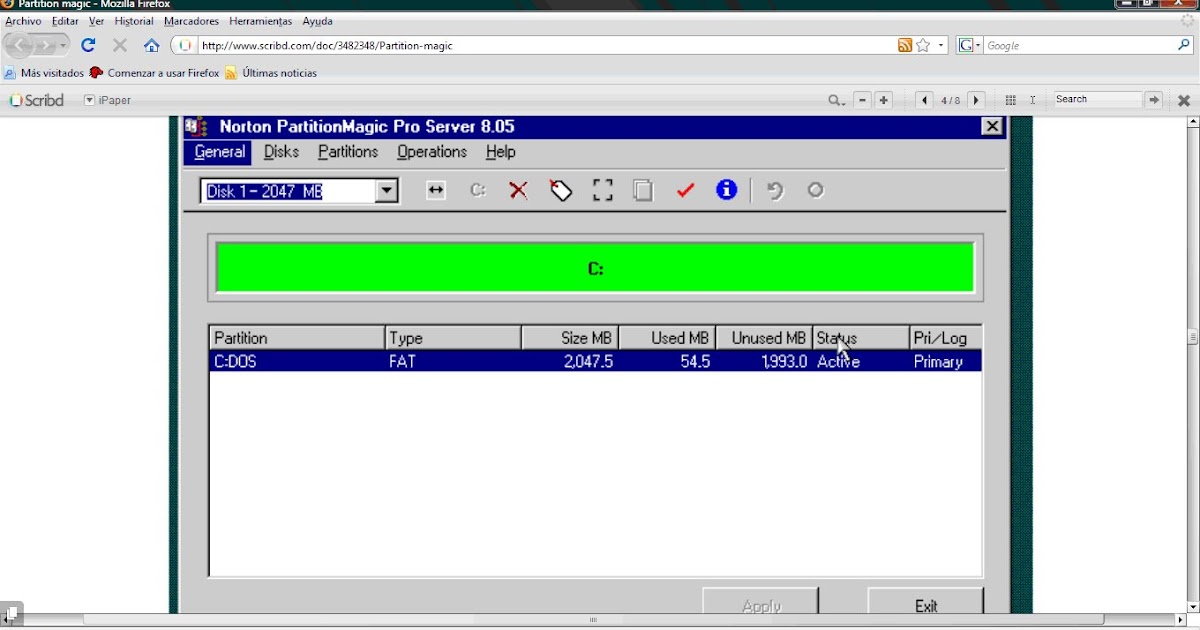Screen dimensions: 1200x630
Task: Open the Partitions menu
Action: point(348,152)
